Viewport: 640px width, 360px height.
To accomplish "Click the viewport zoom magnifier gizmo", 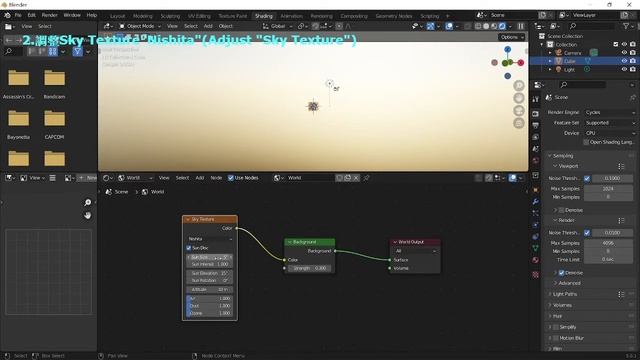I will pos(519,86).
